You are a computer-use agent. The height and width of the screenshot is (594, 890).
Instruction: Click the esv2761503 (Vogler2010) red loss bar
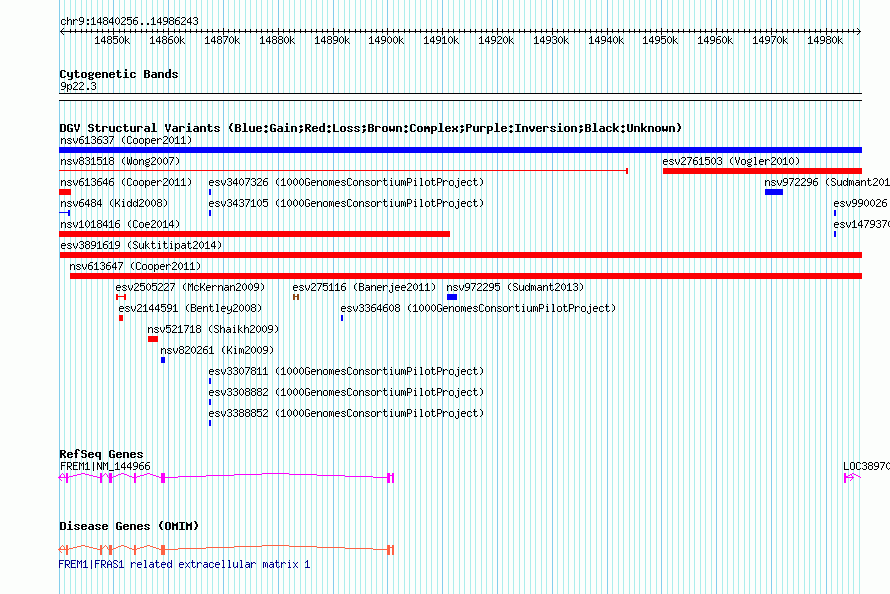tap(762, 171)
